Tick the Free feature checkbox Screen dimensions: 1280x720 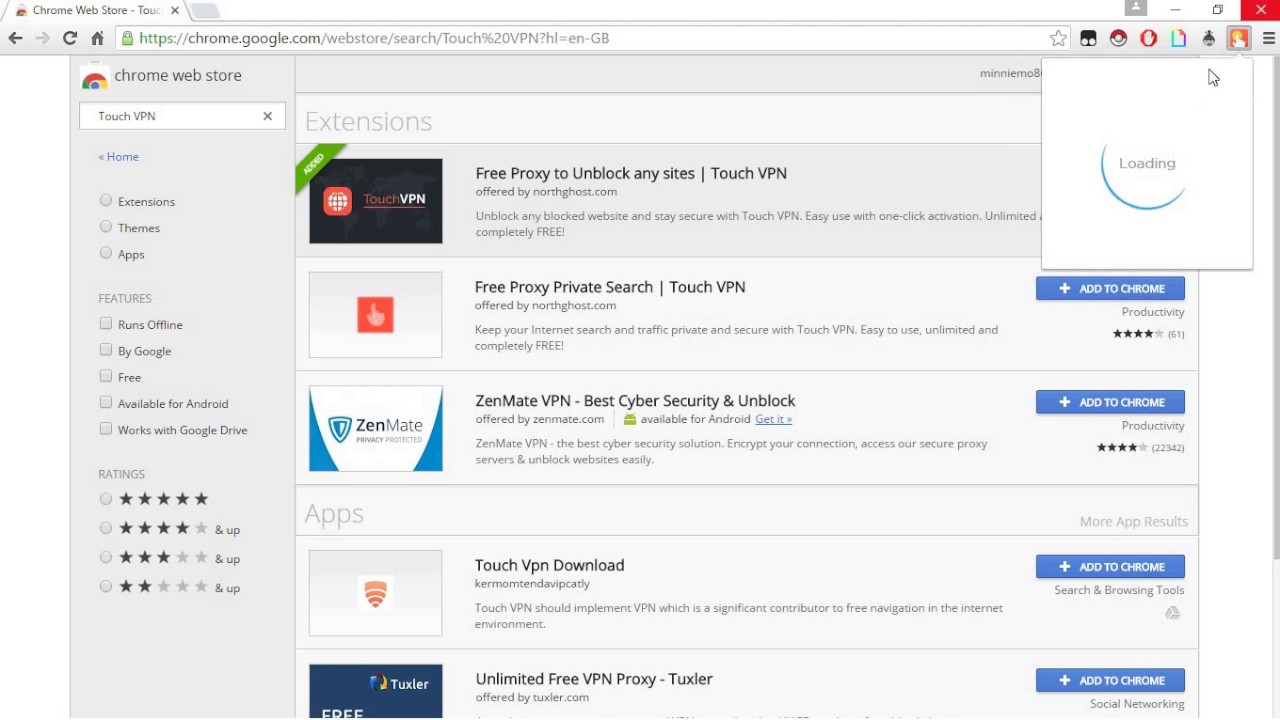[x=106, y=376]
